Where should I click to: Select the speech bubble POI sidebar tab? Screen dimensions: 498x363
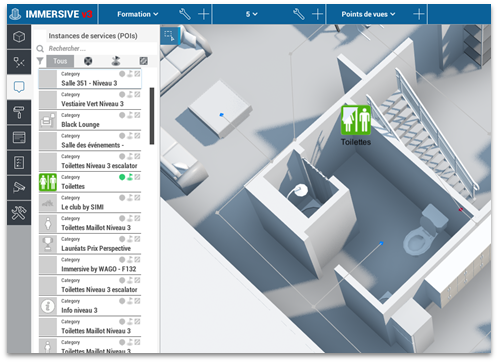tap(19, 87)
